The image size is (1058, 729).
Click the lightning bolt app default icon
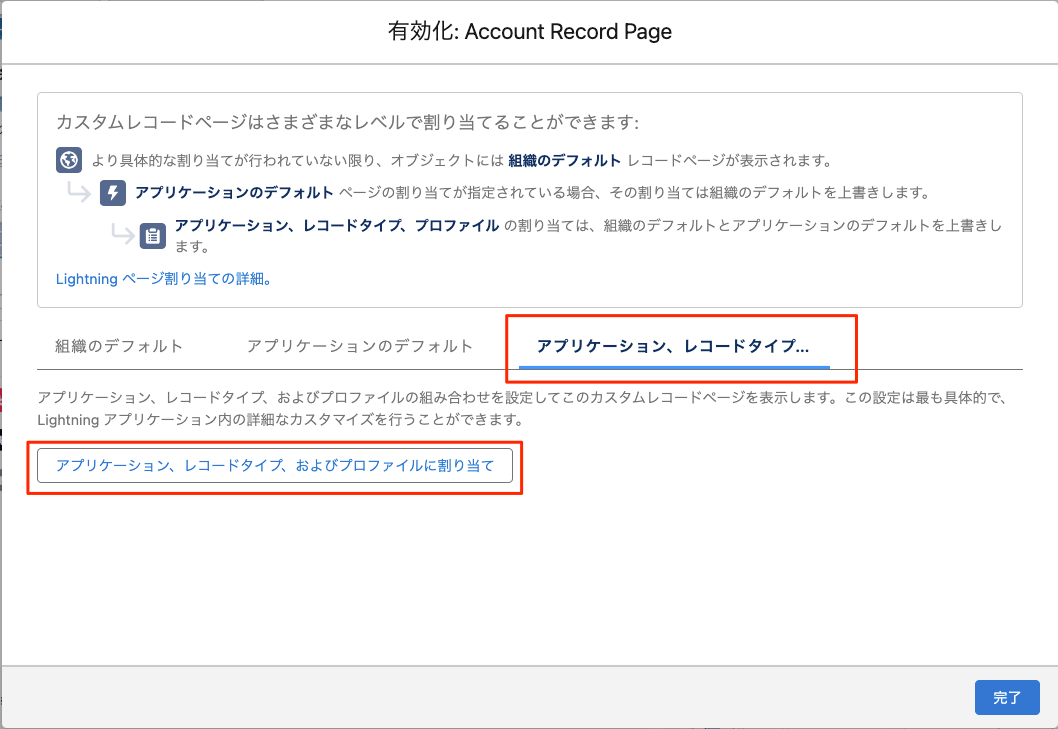pos(113,193)
